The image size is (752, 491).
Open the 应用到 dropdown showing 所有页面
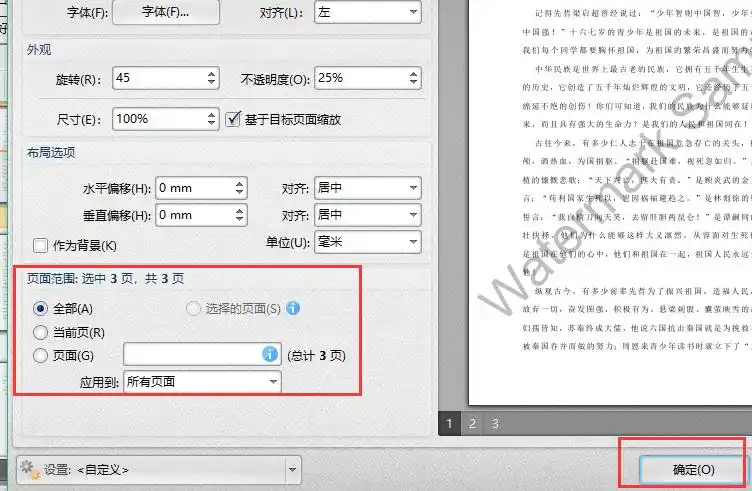(x=202, y=382)
